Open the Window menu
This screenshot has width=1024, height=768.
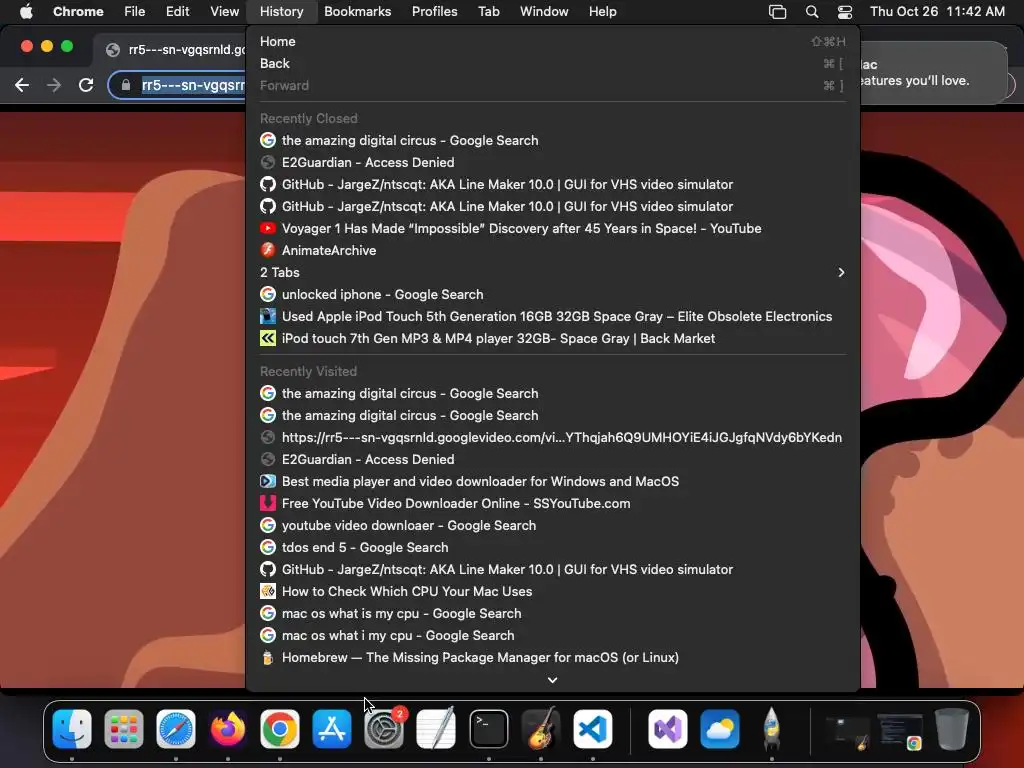pos(544,11)
